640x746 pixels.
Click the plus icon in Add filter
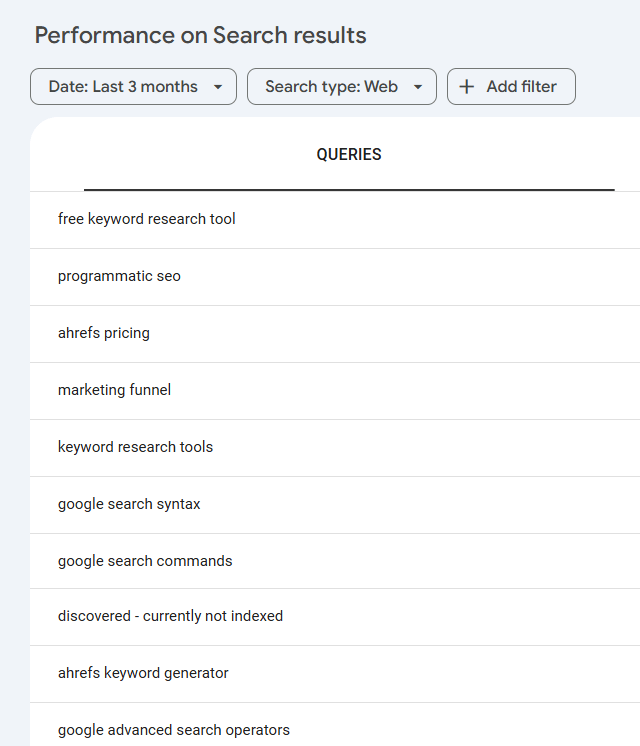coord(466,87)
